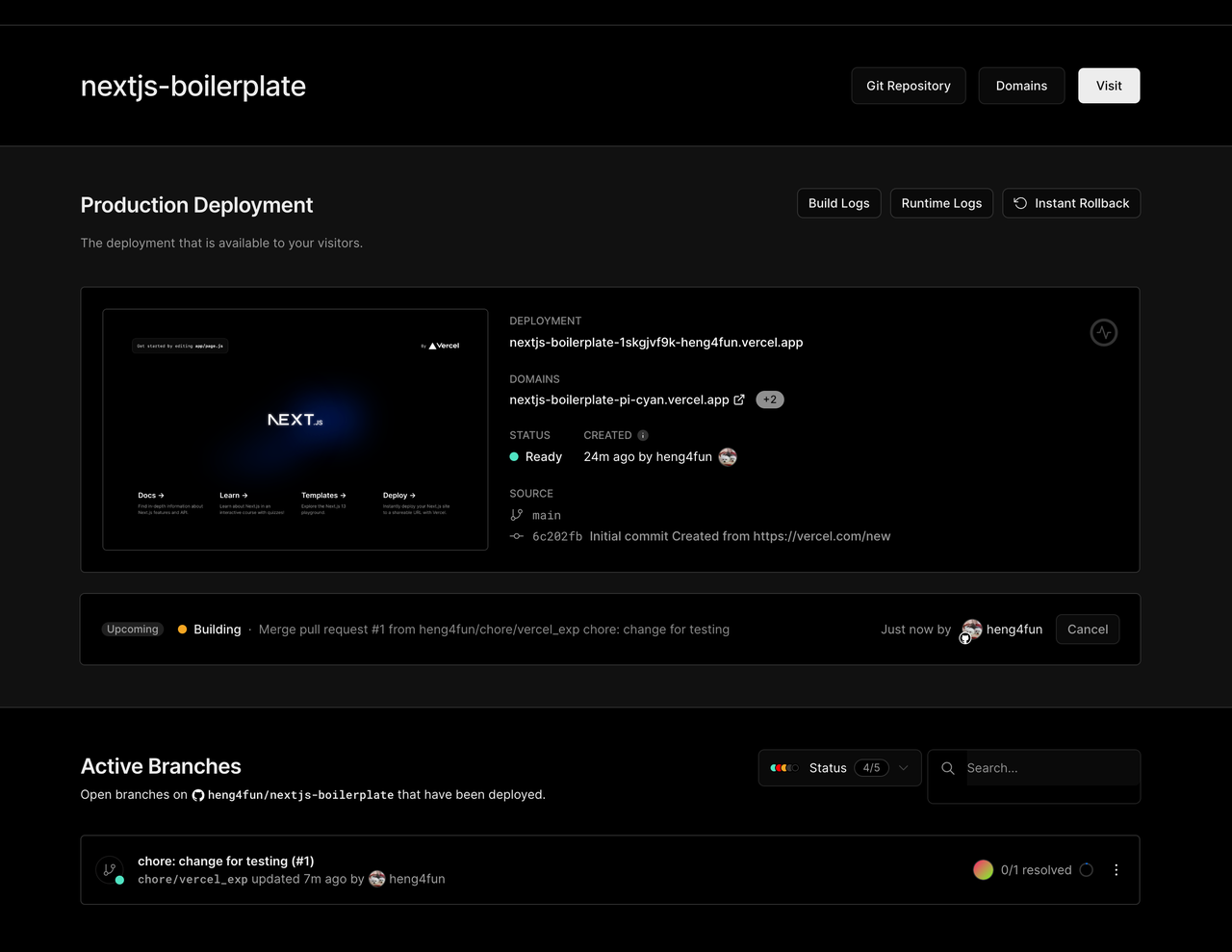Click the colorful comments avatar near 0/1 resolved
This screenshot has height=952, width=1232.
(x=983, y=869)
